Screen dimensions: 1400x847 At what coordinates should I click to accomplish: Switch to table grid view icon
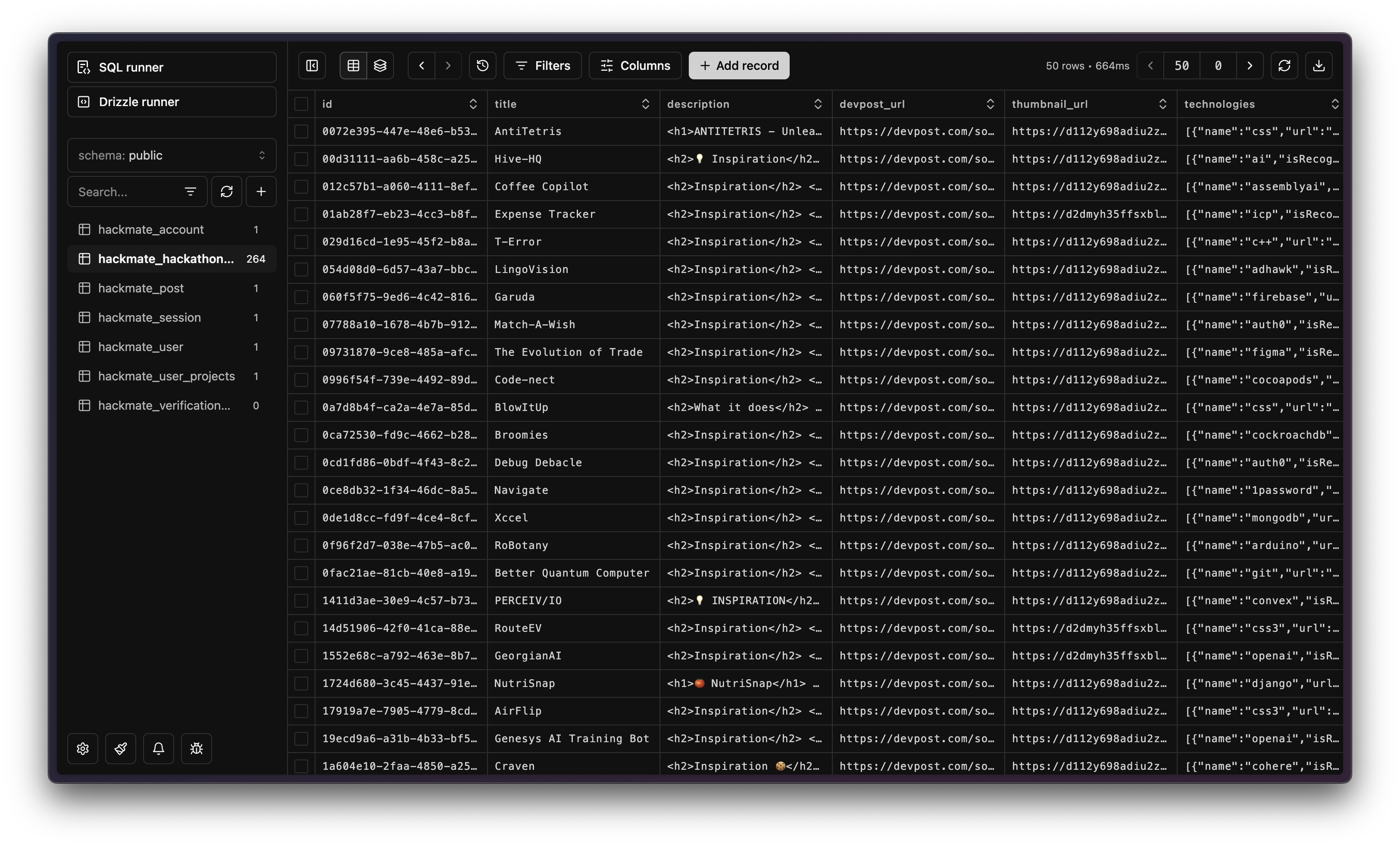[x=353, y=66]
